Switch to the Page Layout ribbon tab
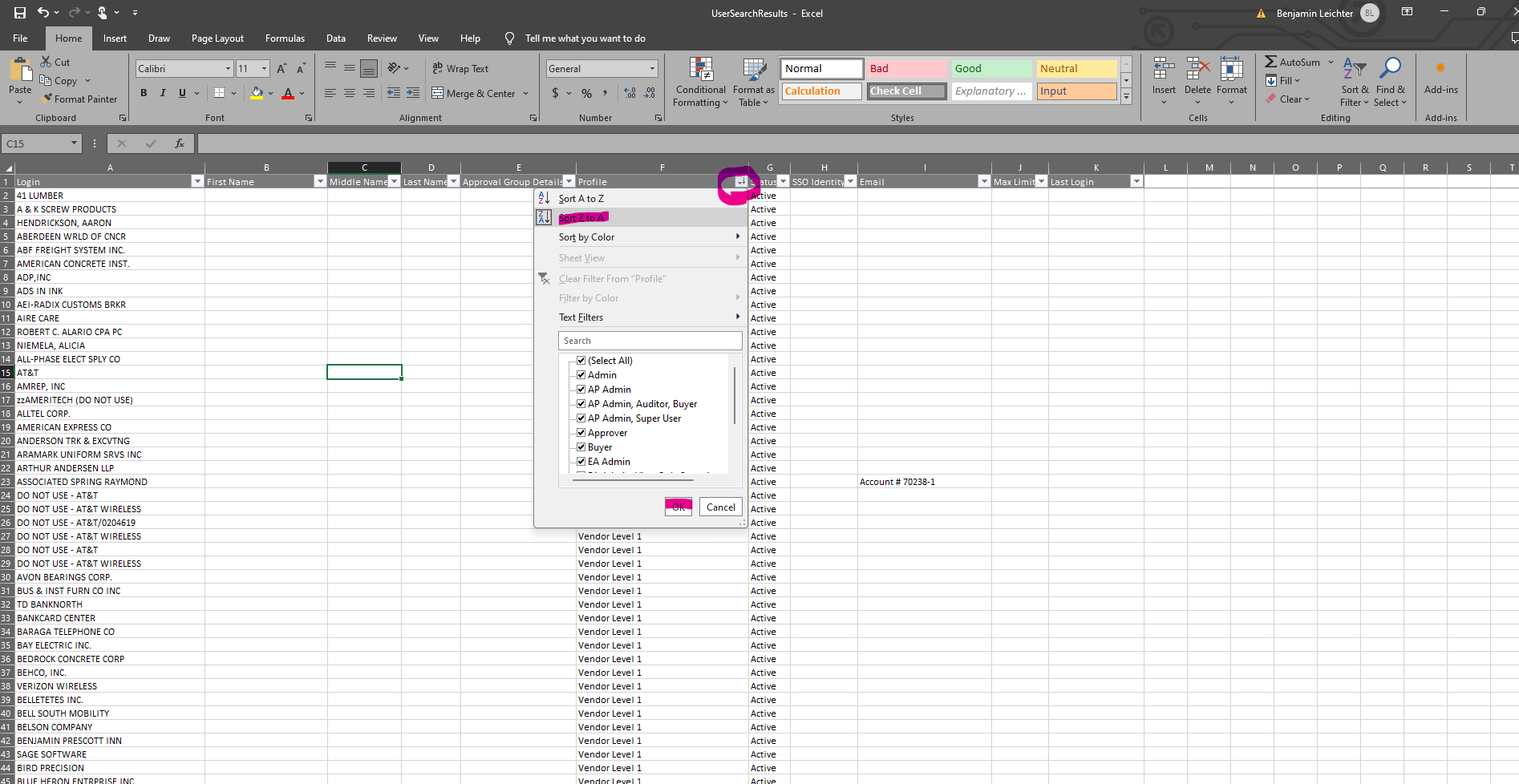Viewport: 1519px width, 784px height. 217,38
